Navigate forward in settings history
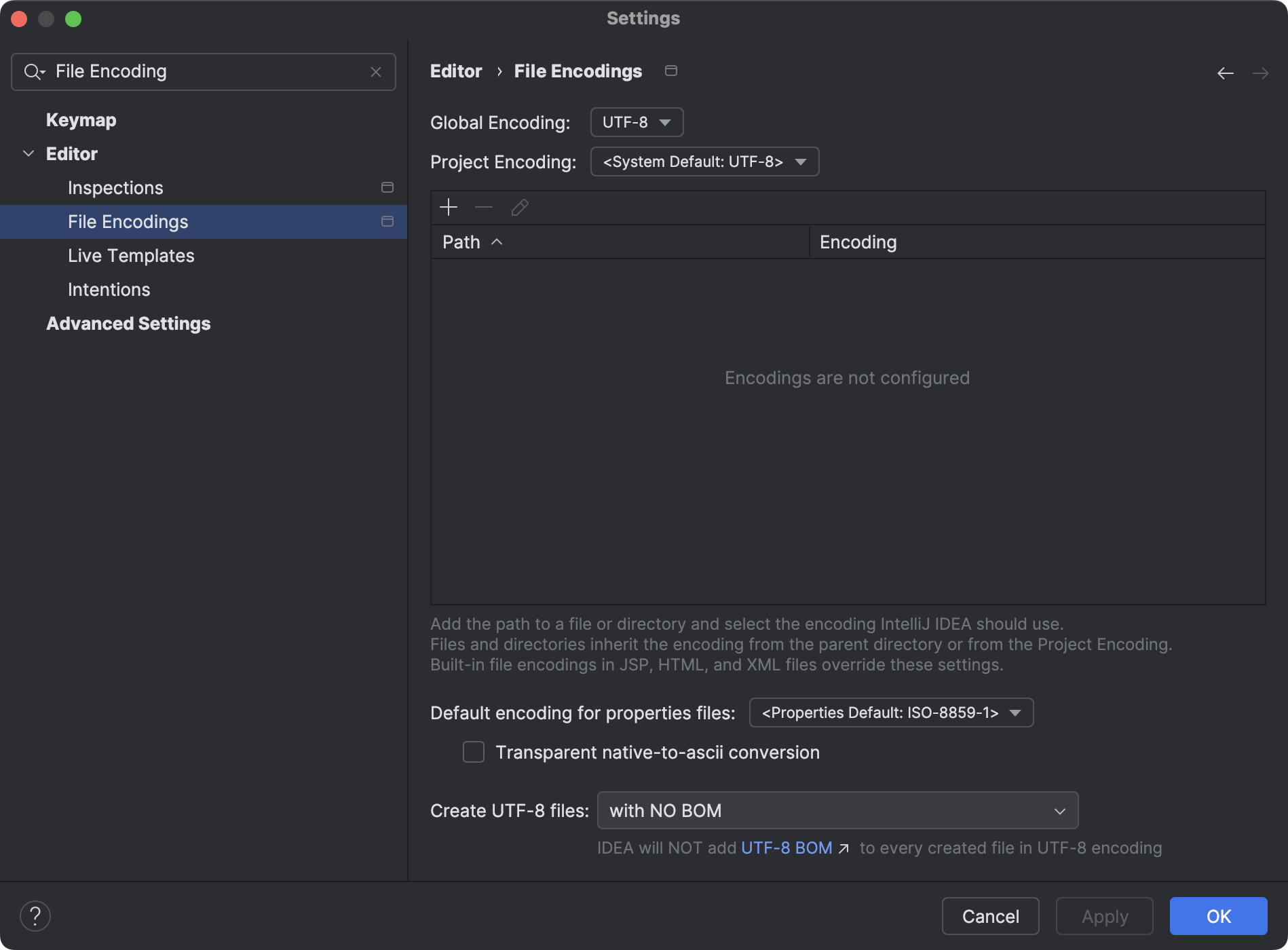The height and width of the screenshot is (950, 1288). pos(1261,73)
